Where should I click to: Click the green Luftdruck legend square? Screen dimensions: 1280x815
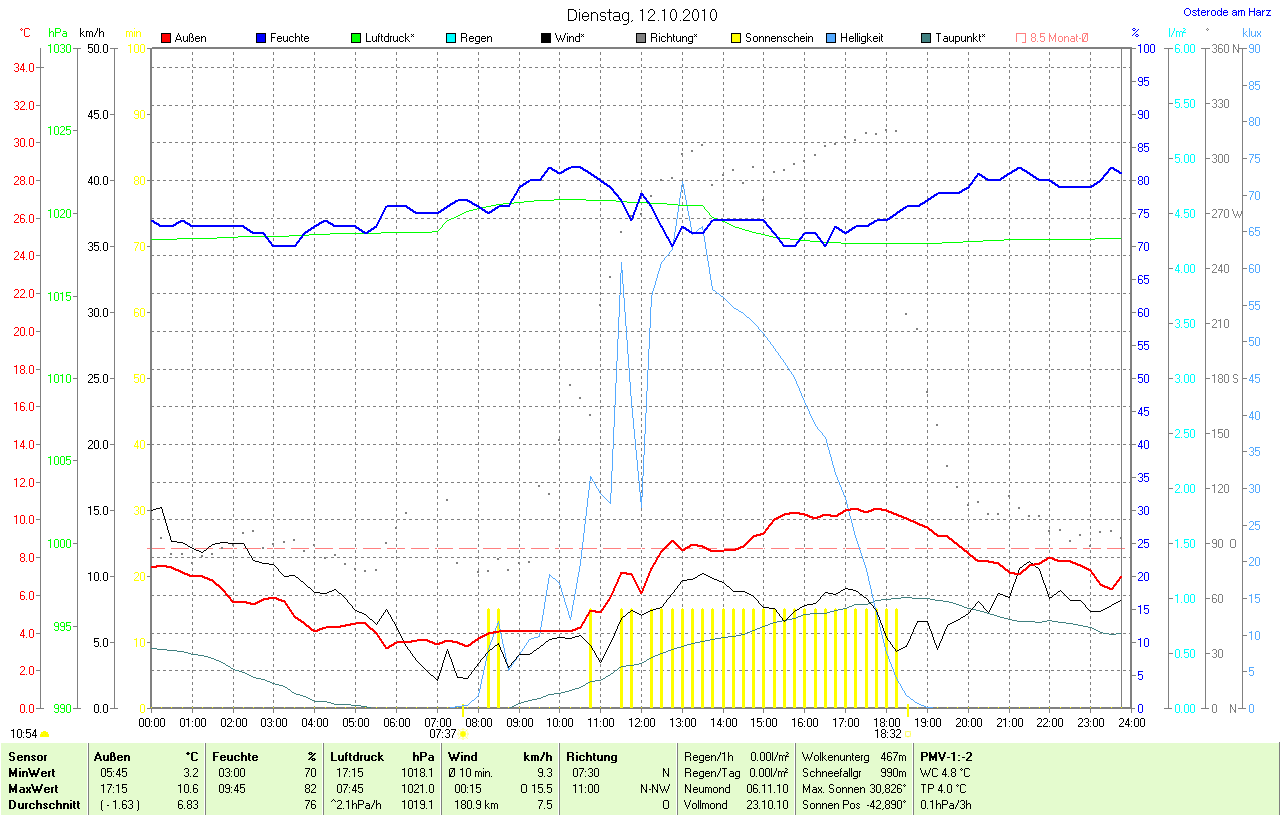click(356, 38)
